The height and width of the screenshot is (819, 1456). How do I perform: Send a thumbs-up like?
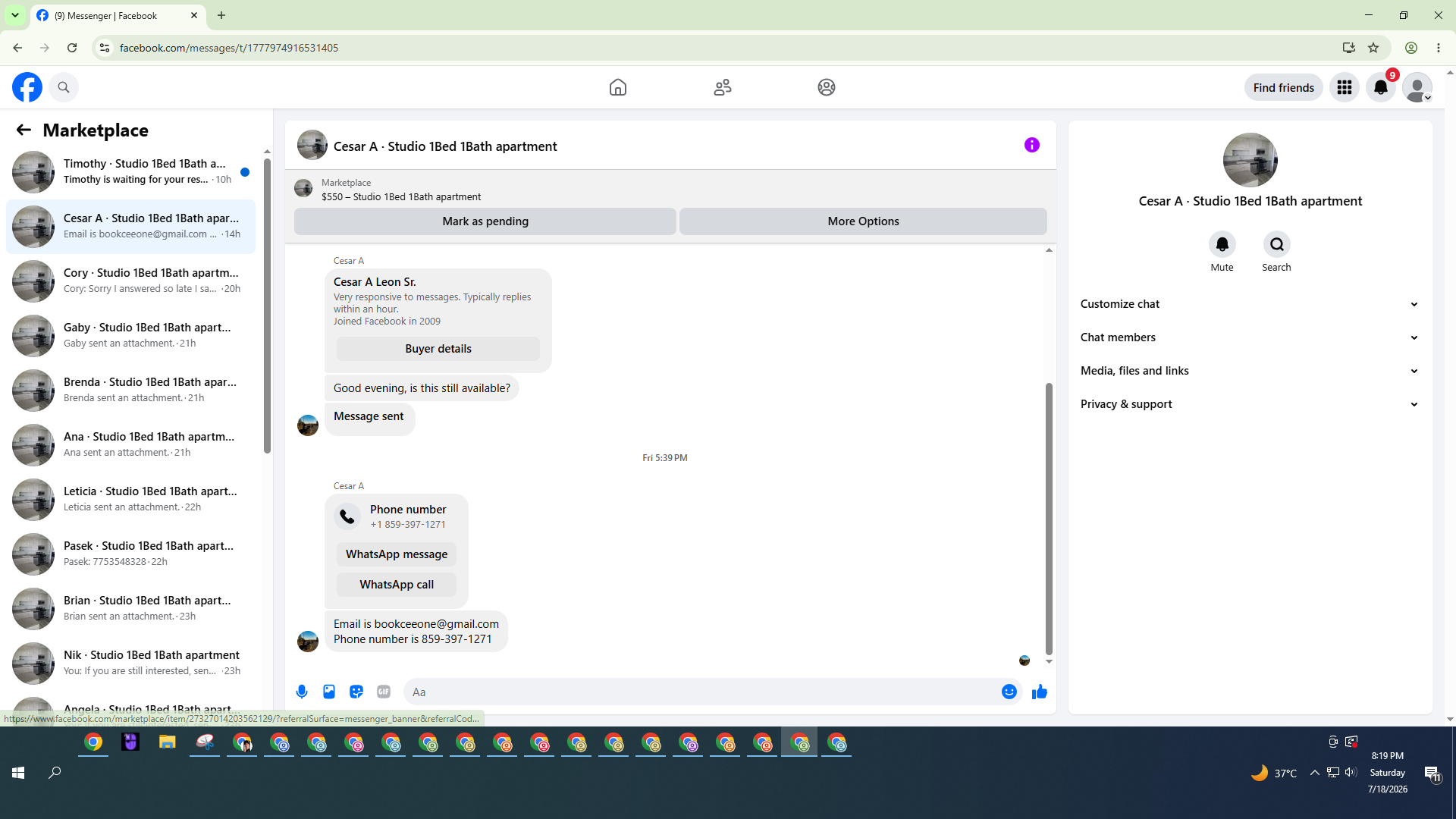1040,692
